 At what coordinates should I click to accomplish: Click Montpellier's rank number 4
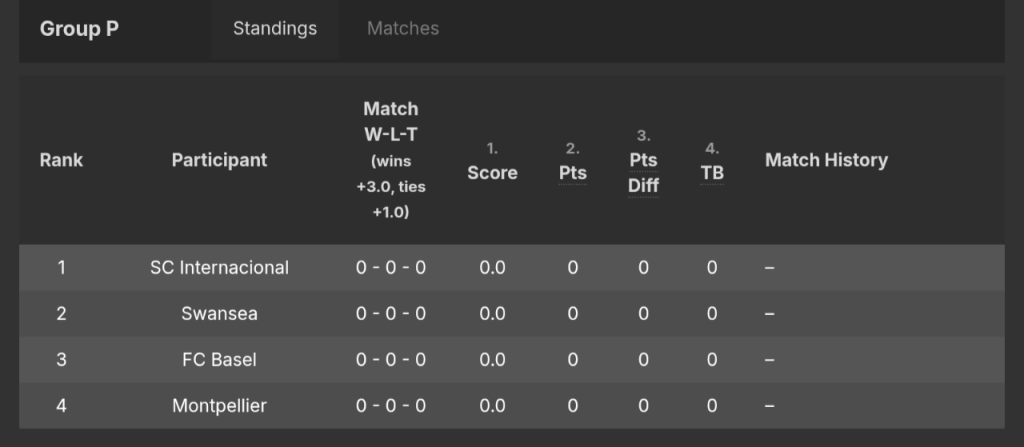pyautogui.click(x=61, y=406)
